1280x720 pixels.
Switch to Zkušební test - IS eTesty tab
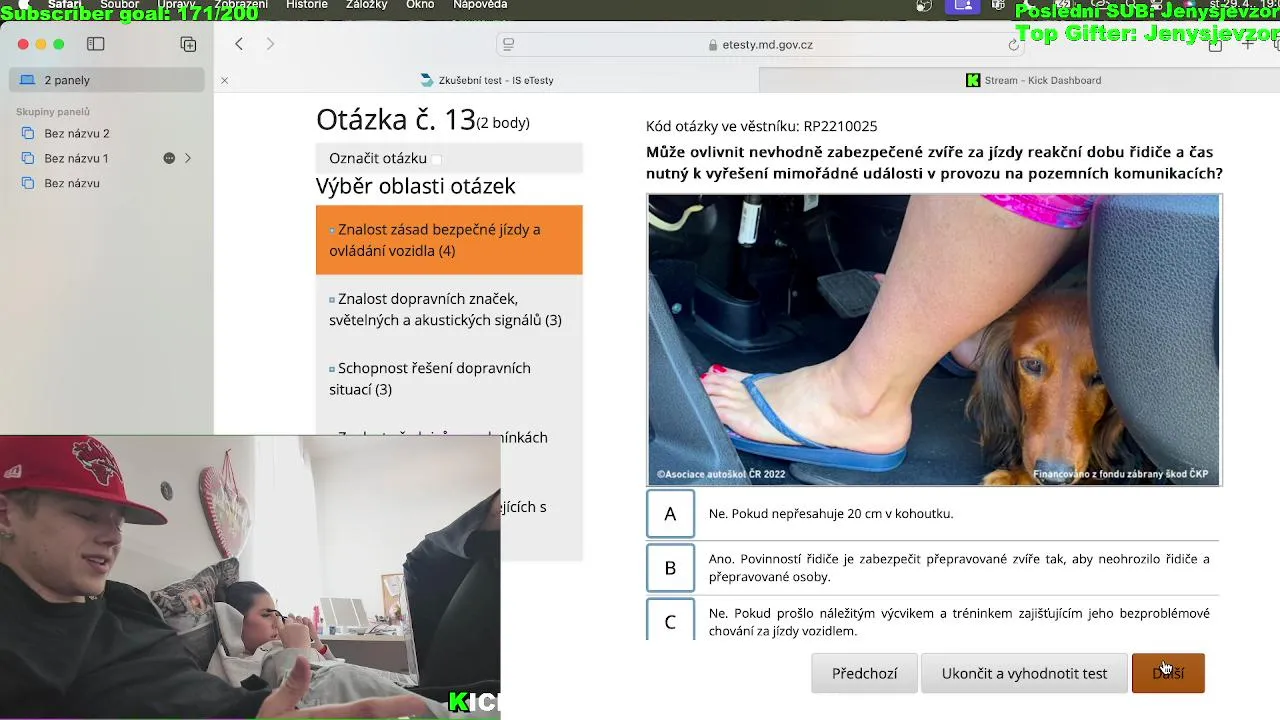click(487, 80)
